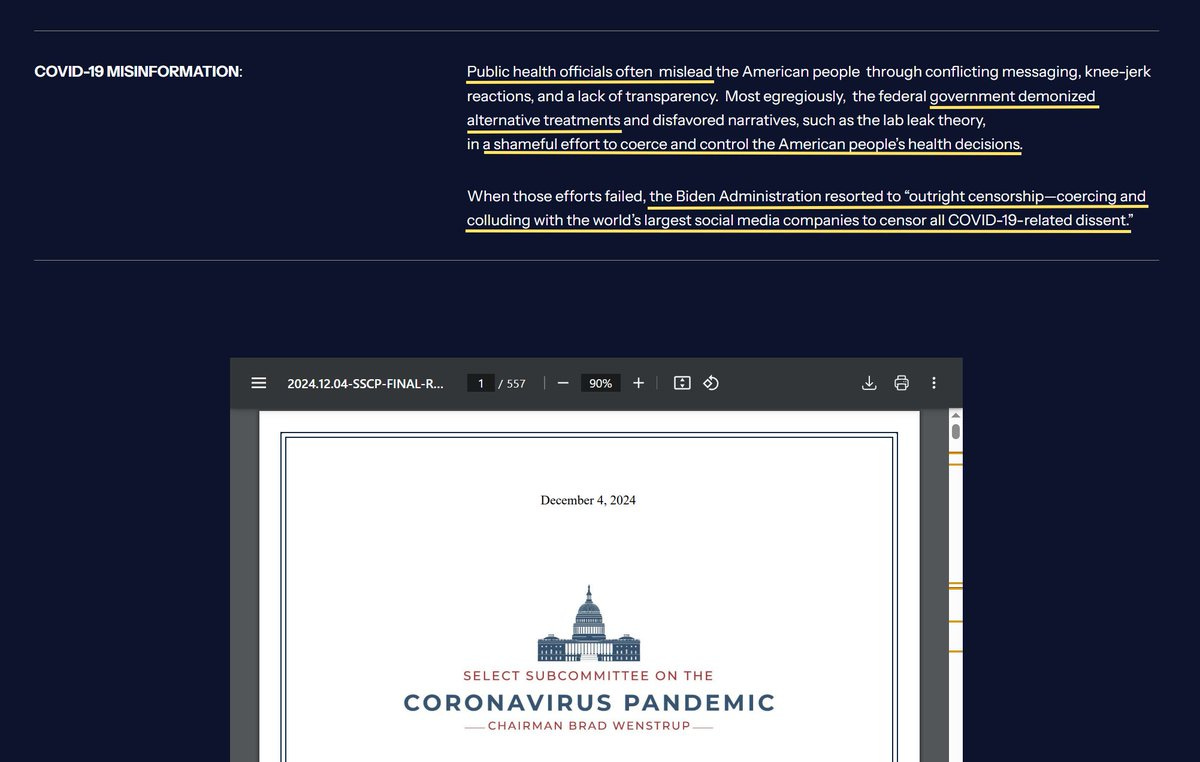Click the total page count '/ 557'
Screen dimensions: 1200x762
point(511,383)
